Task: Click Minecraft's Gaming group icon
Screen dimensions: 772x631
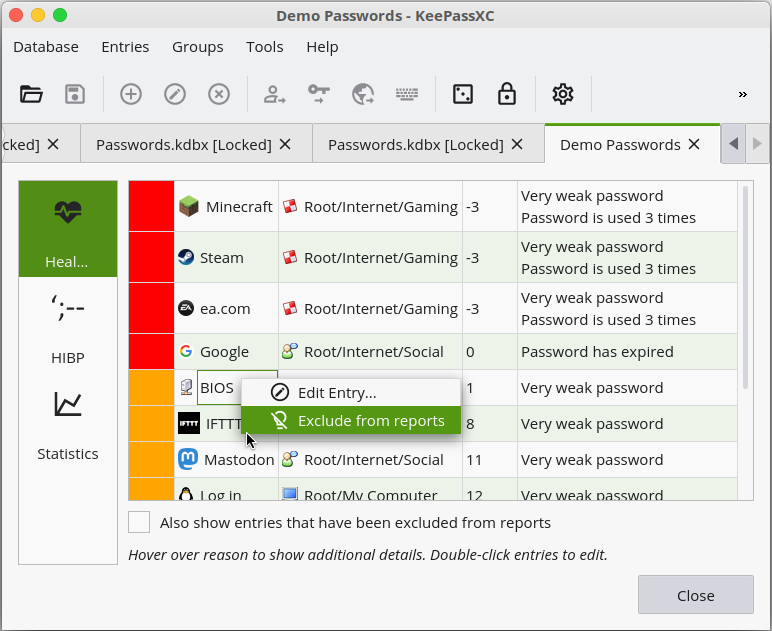Action: [290, 206]
